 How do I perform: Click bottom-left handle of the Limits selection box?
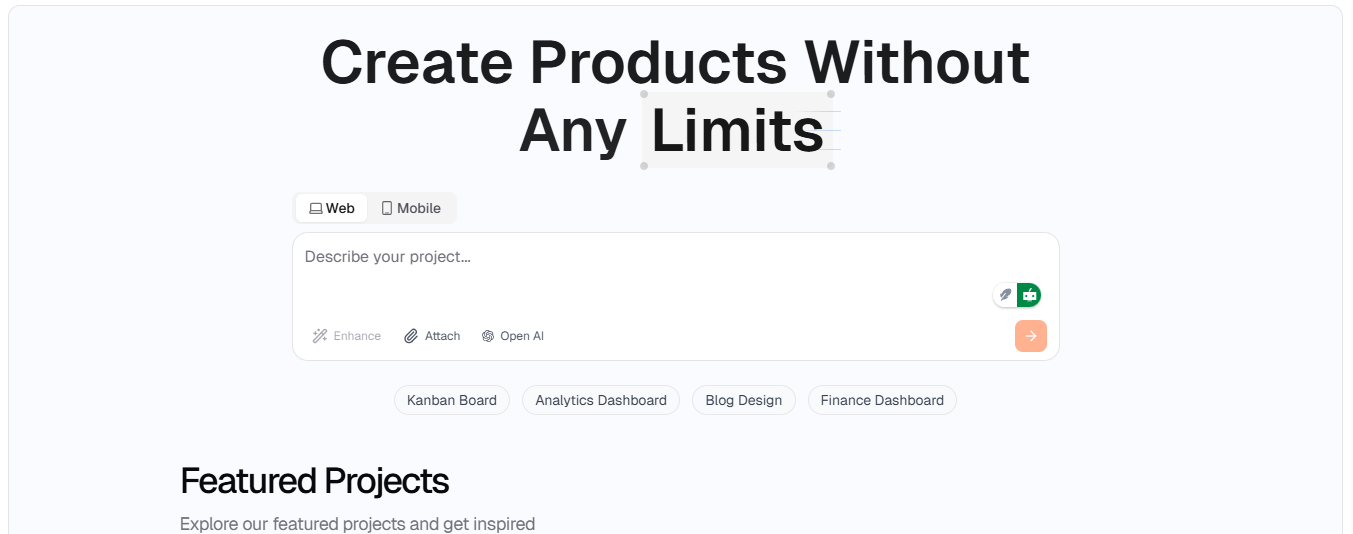pos(644,166)
